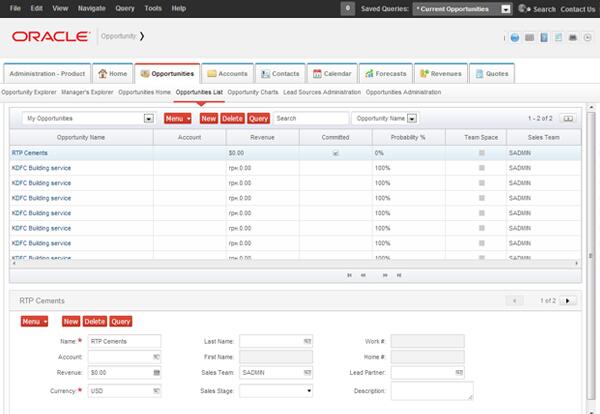The image size is (600, 414).
Task: Open the My Opportunities view dropdown
Action: click(x=148, y=119)
